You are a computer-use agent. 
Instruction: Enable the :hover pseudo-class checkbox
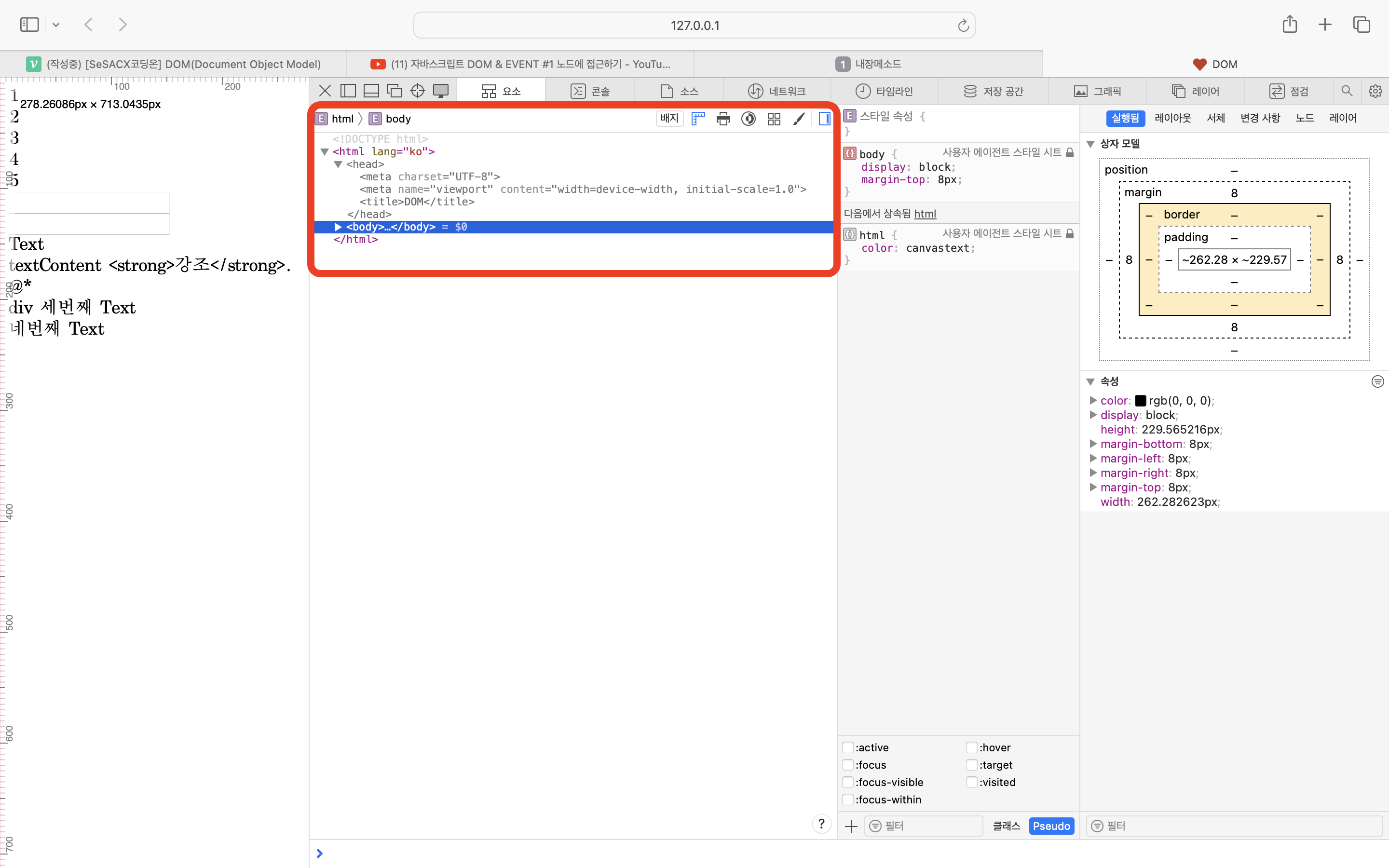click(x=971, y=747)
